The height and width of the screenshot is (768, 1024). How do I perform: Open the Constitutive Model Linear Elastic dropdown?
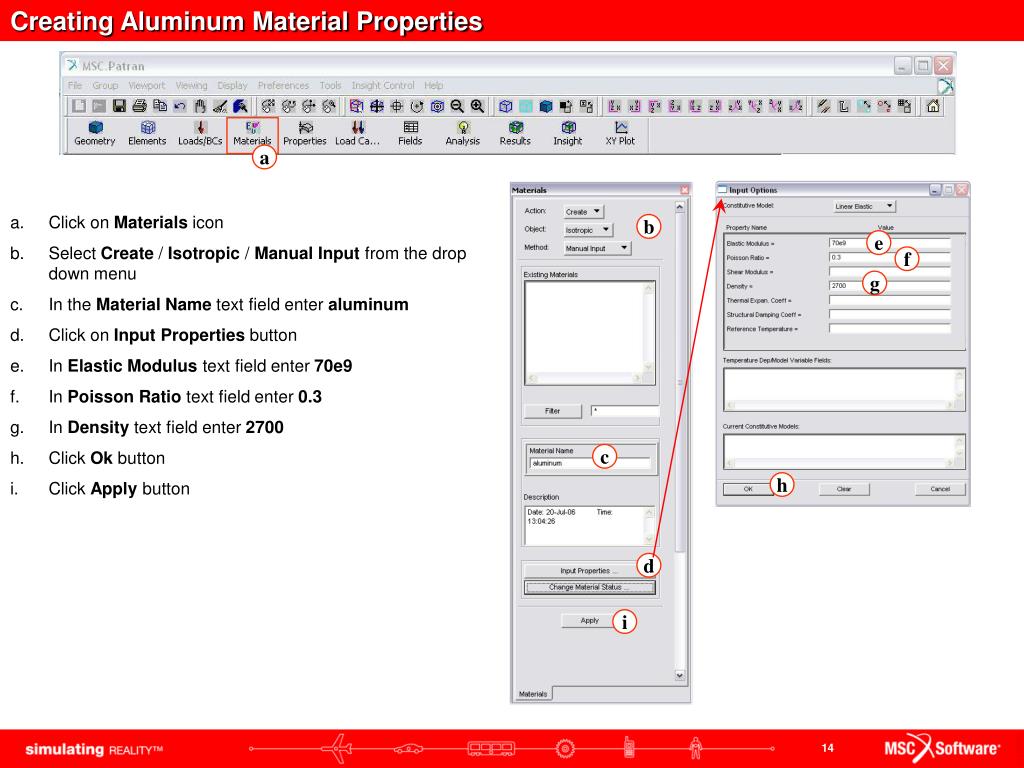point(865,206)
